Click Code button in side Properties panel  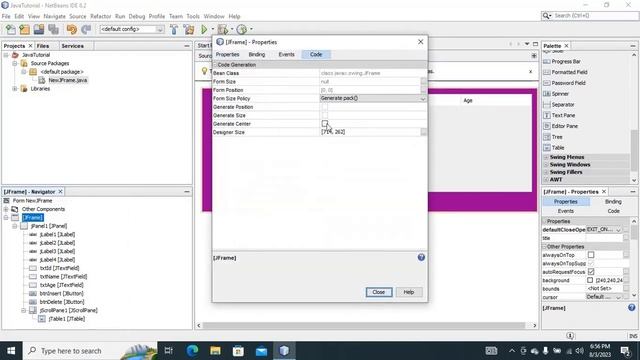tap(613, 211)
